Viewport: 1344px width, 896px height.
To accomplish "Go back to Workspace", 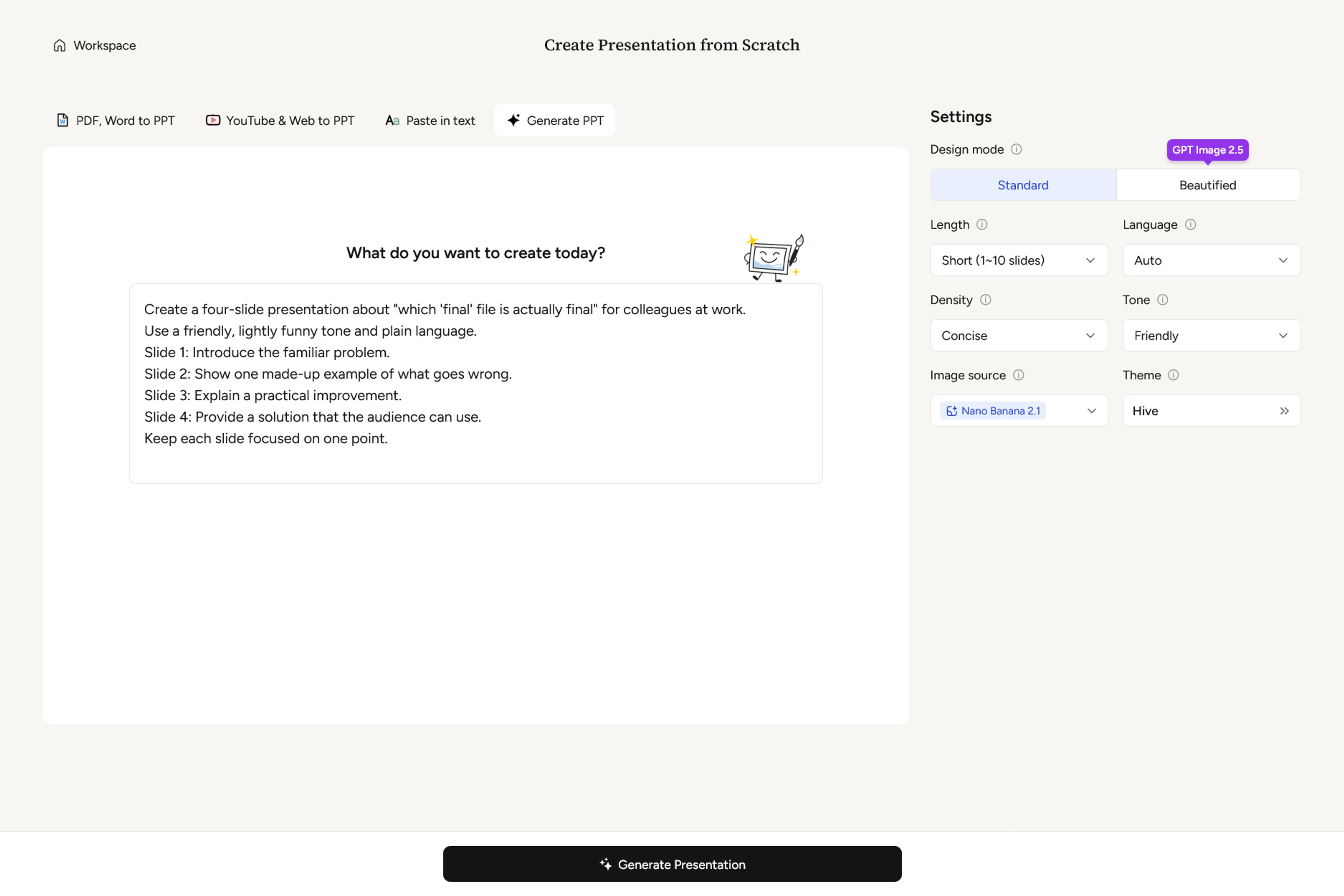I will (x=95, y=46).
